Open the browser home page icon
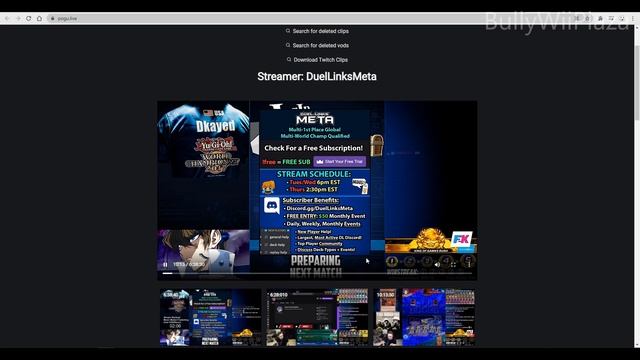This screenshot has height=360, width=640. (x=39, y=18)
